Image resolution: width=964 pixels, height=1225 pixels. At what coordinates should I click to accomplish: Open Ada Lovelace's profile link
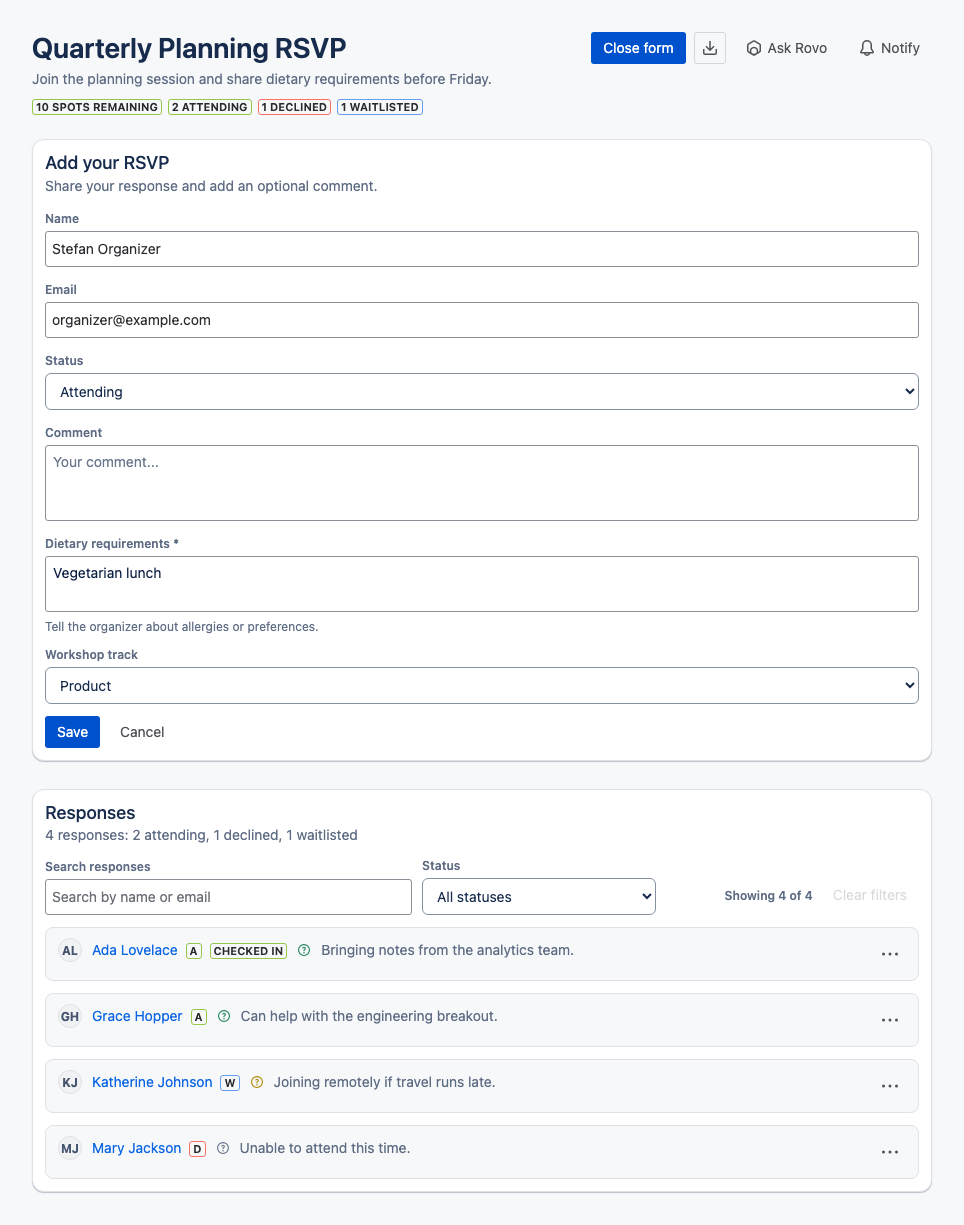click(135, 950)
